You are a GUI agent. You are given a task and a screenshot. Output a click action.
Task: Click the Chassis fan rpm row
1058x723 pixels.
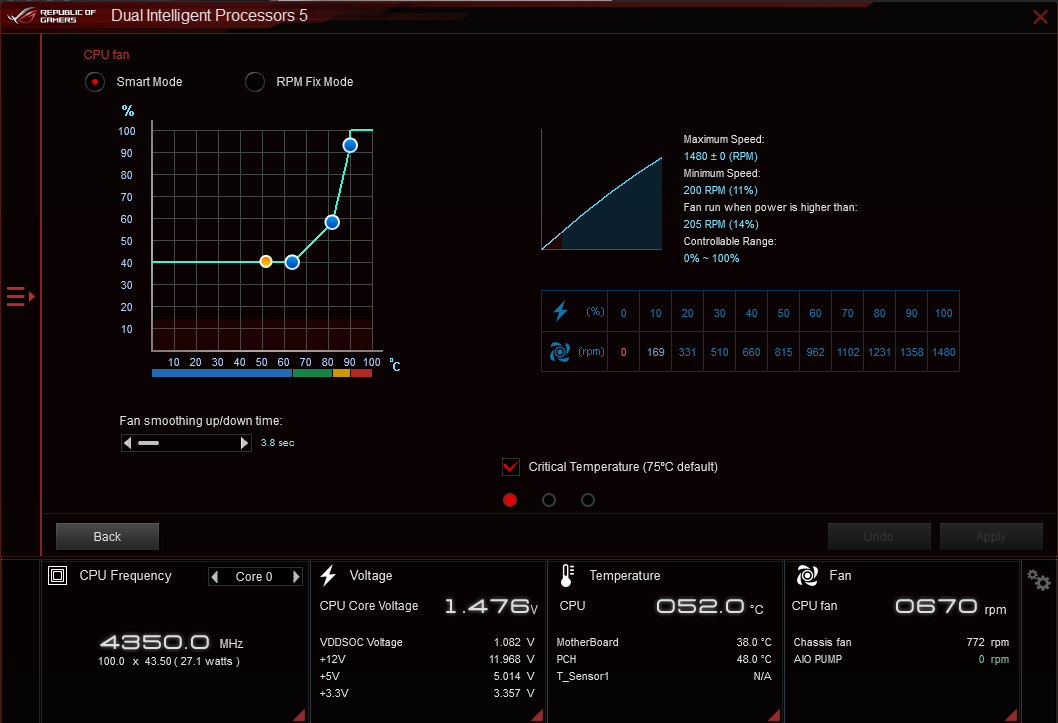[901, 642]
